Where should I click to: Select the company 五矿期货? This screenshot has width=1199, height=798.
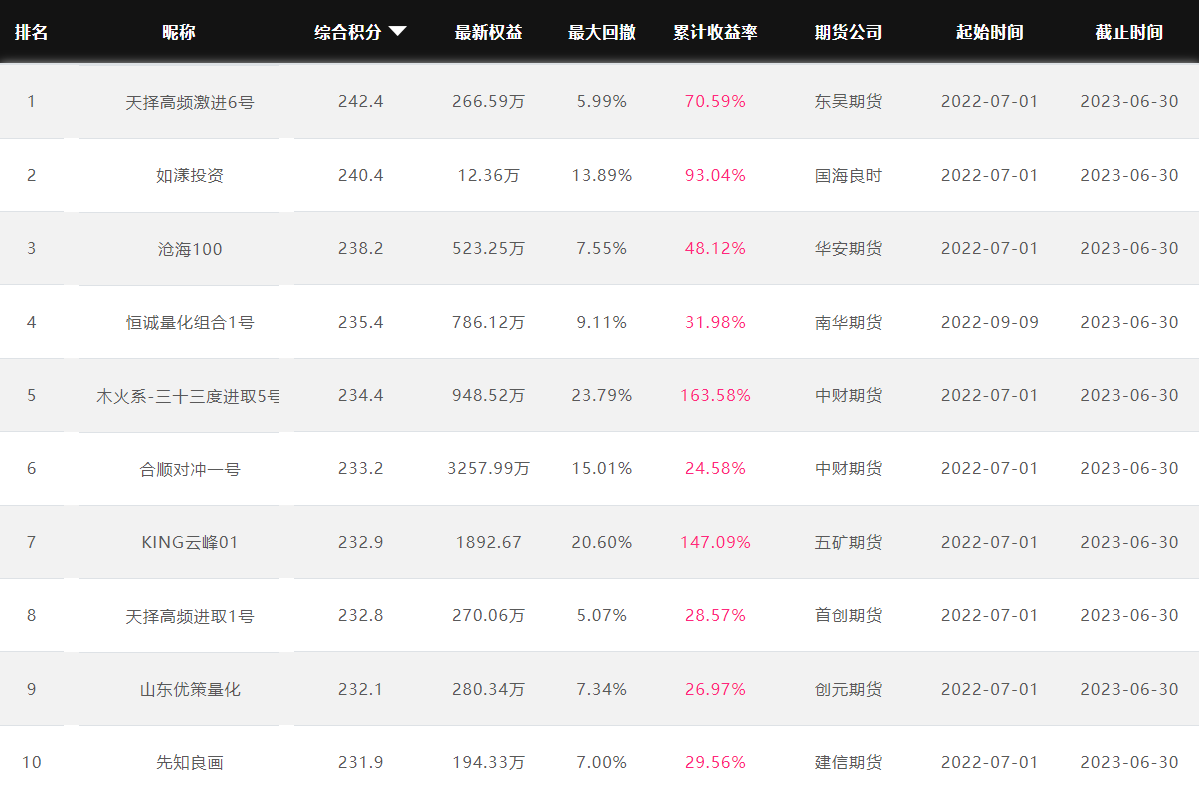pyautogui.click(x=848, y=543)
